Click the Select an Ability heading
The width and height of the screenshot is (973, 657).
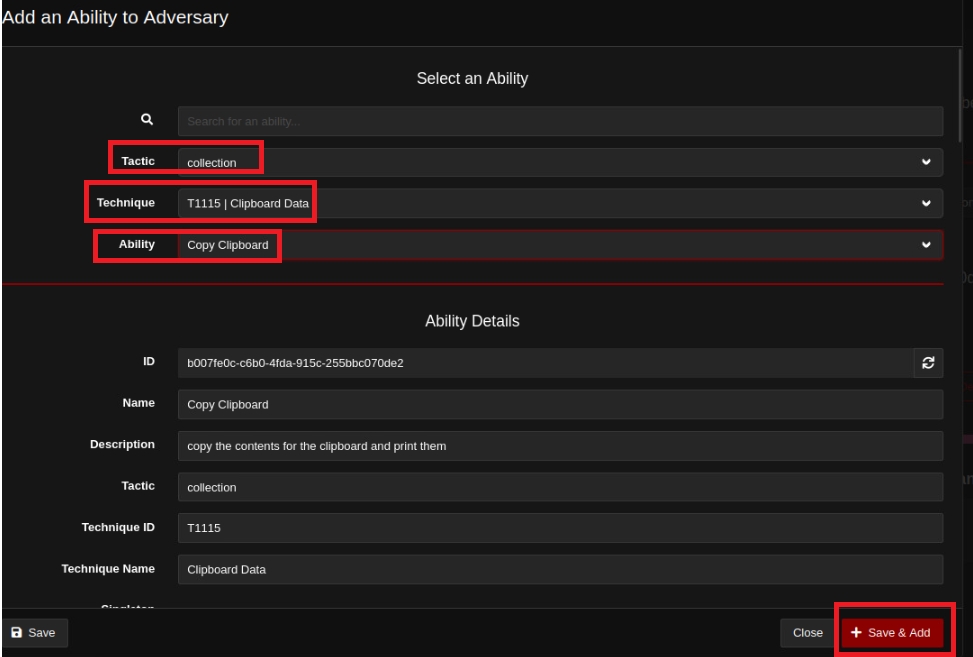tap(472, 80)
